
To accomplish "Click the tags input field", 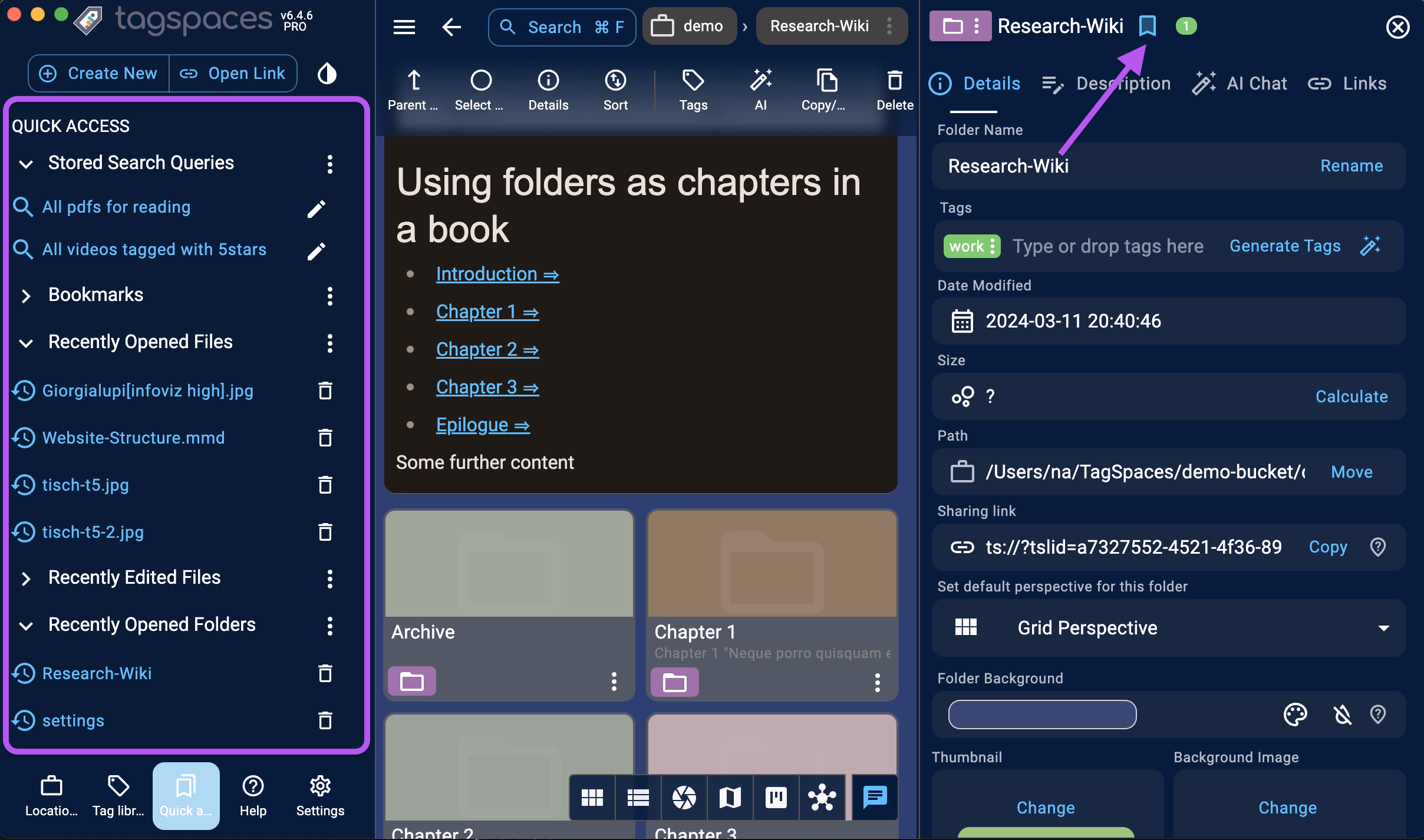I will click(1107, 246).
